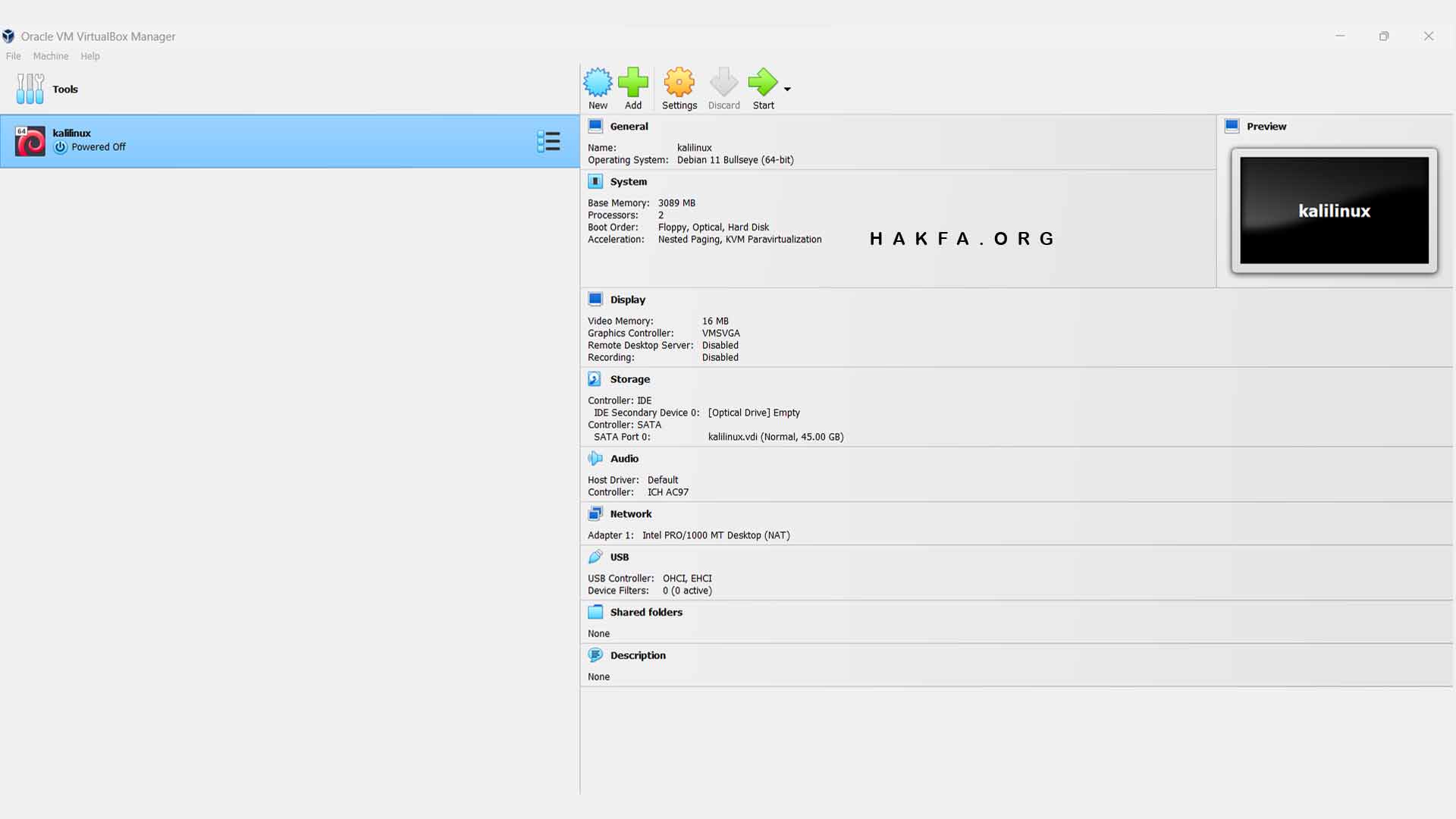Click the Recording 'Disabled' value
The image size is (1456, 819).
[720, 358]
